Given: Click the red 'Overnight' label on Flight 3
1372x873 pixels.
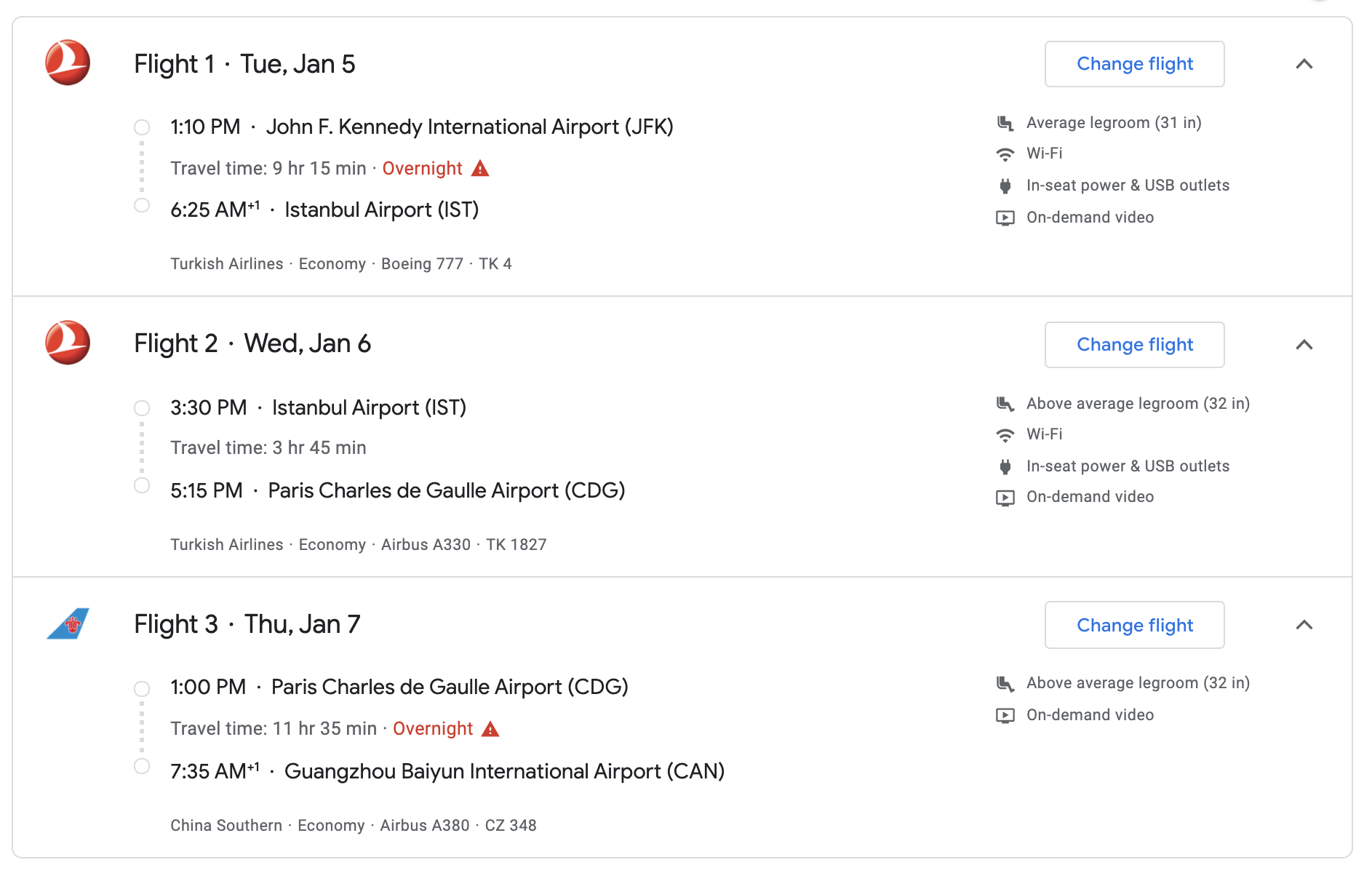Looking at the screenshot, I should point(433,729).
